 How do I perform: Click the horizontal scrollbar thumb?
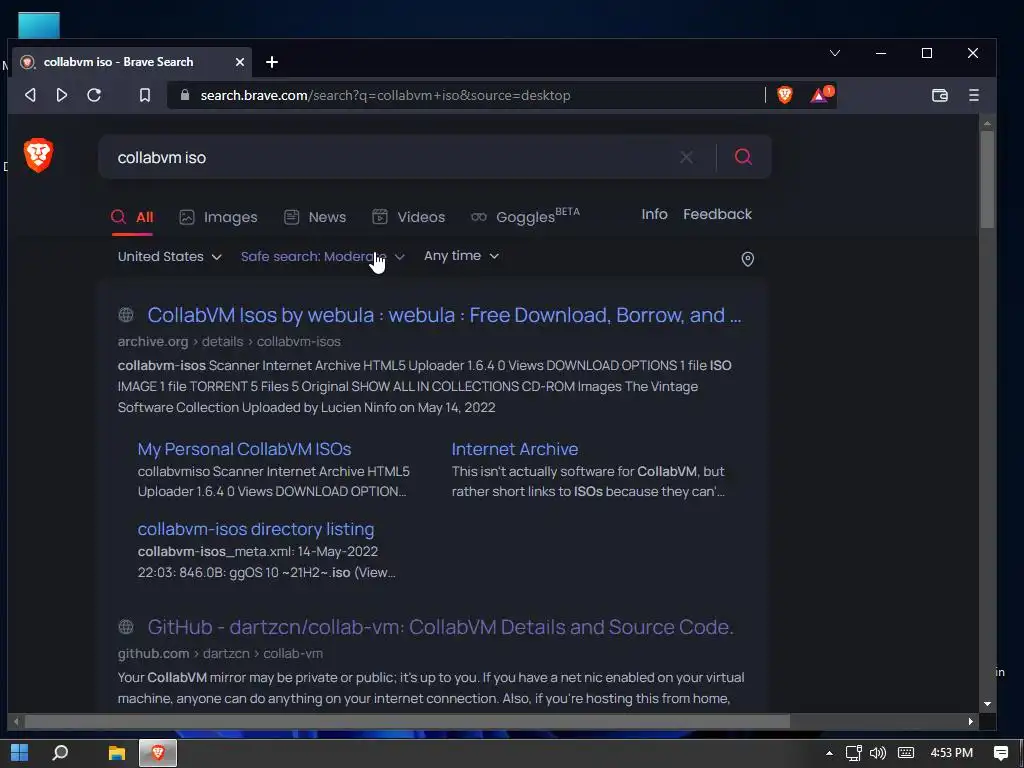coord(407,722)
